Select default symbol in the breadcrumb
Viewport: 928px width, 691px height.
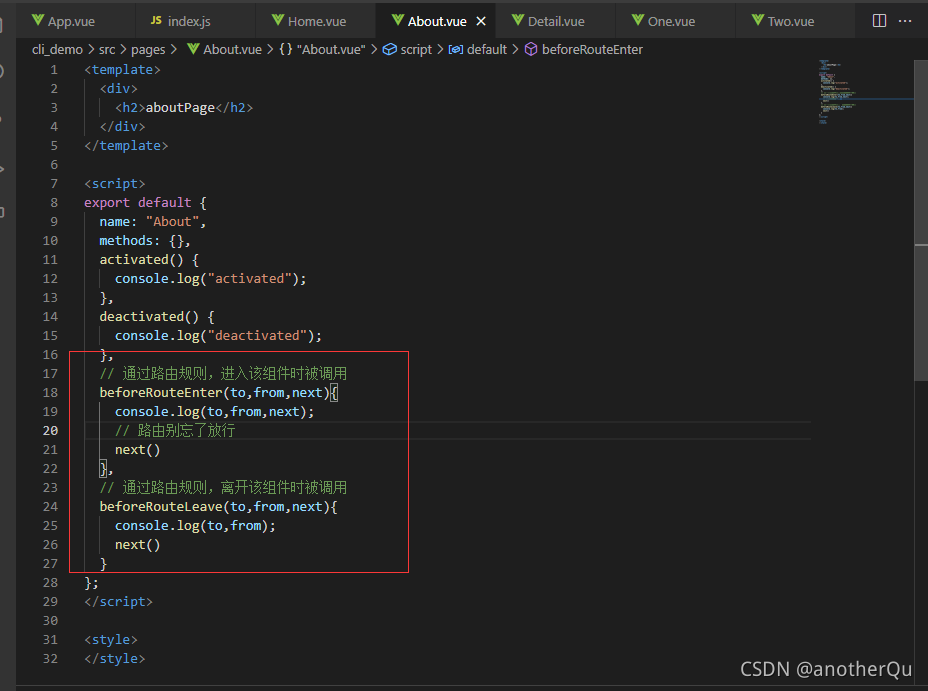click(x=486, y=50)
